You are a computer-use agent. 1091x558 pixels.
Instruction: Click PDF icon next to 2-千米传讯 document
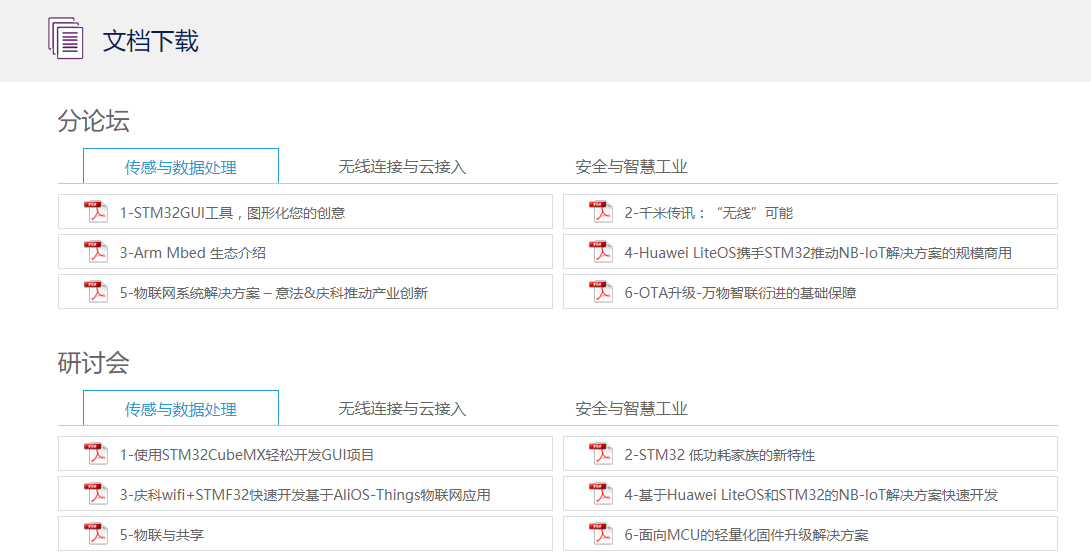[601, 212]
